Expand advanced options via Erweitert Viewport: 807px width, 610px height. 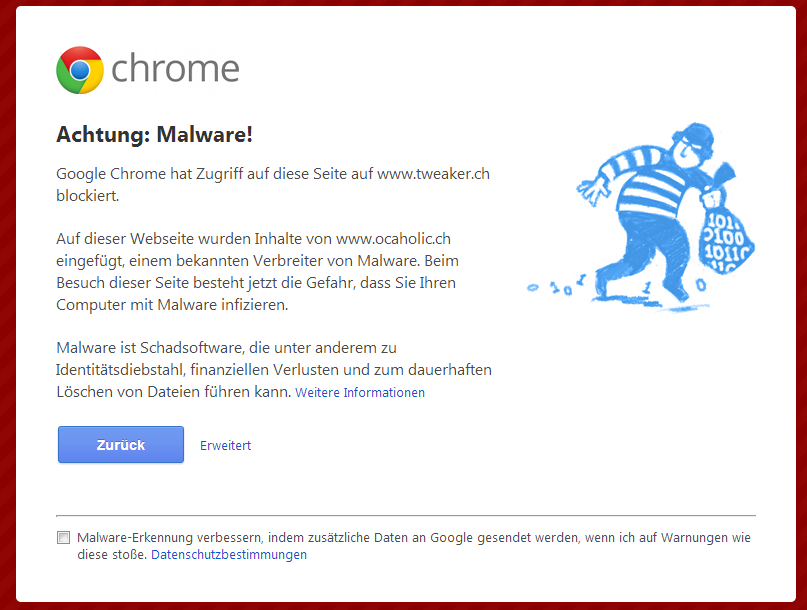pyautogui.click(x=225, y=446)
